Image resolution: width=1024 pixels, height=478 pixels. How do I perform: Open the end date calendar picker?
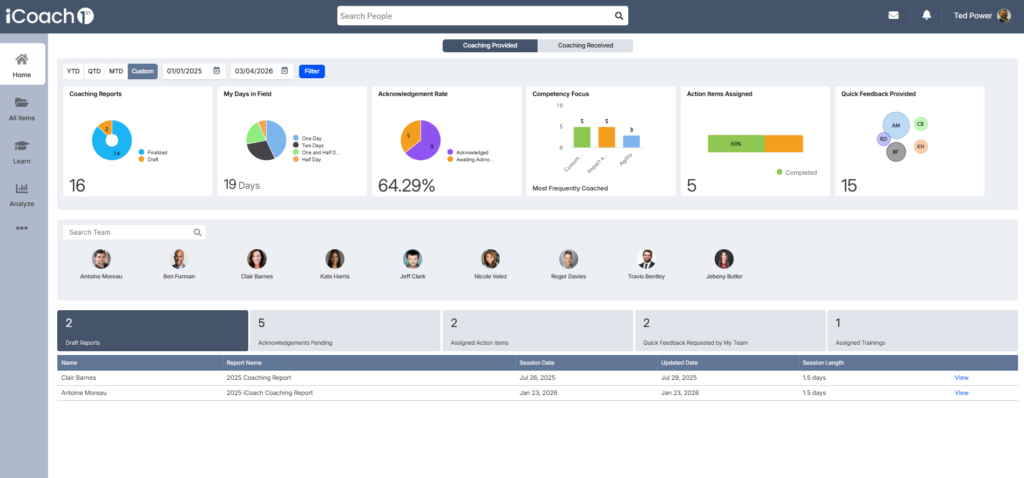[285, 71]
